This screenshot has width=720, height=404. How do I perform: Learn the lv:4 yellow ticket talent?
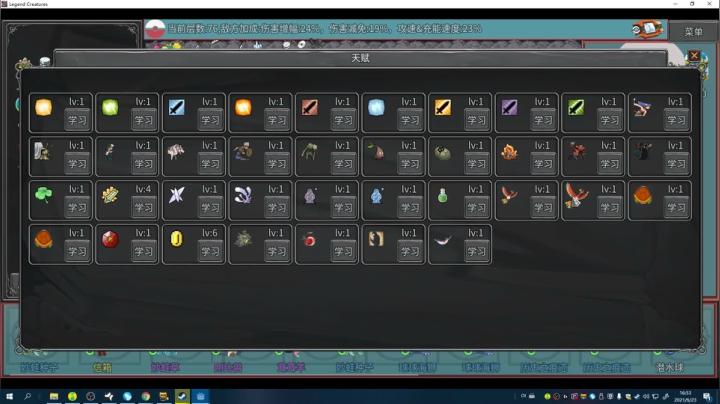coord(144,208)
